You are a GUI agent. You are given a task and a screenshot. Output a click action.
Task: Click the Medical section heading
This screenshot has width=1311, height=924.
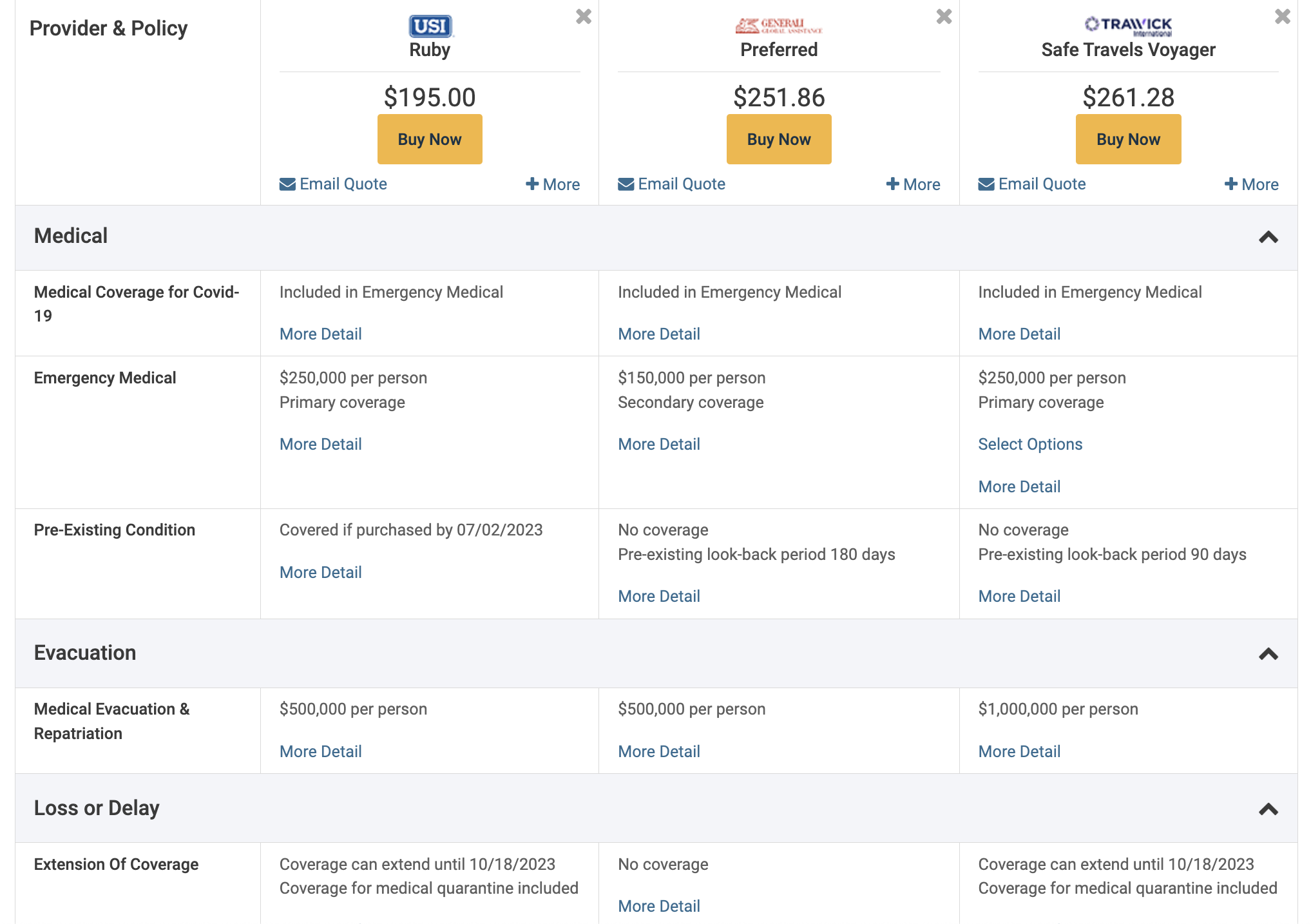click(x=71, y=236)
